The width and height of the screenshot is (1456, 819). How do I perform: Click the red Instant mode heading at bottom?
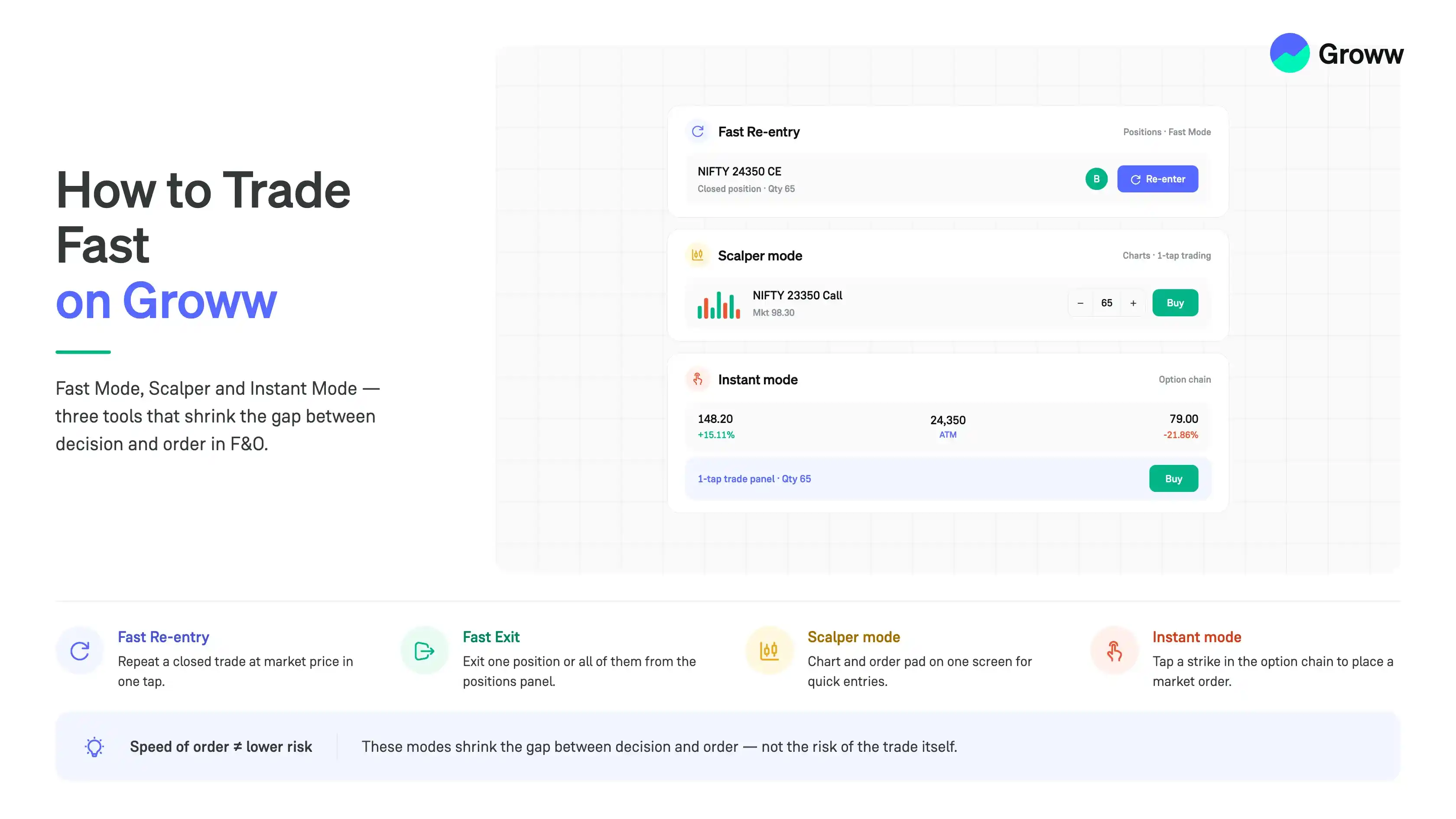(x=1196, y=637)
